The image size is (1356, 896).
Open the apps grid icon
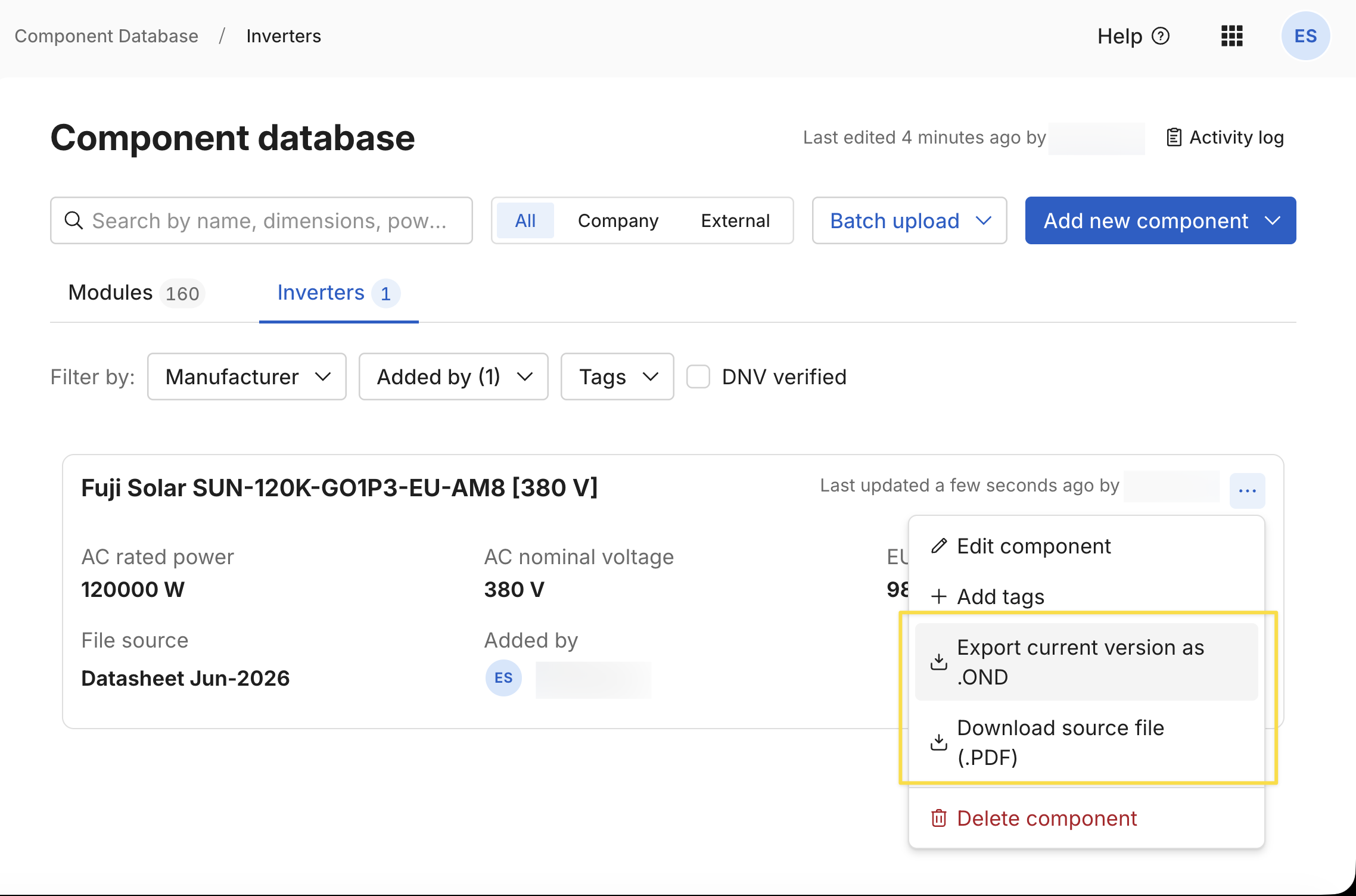coord(1231,36)
